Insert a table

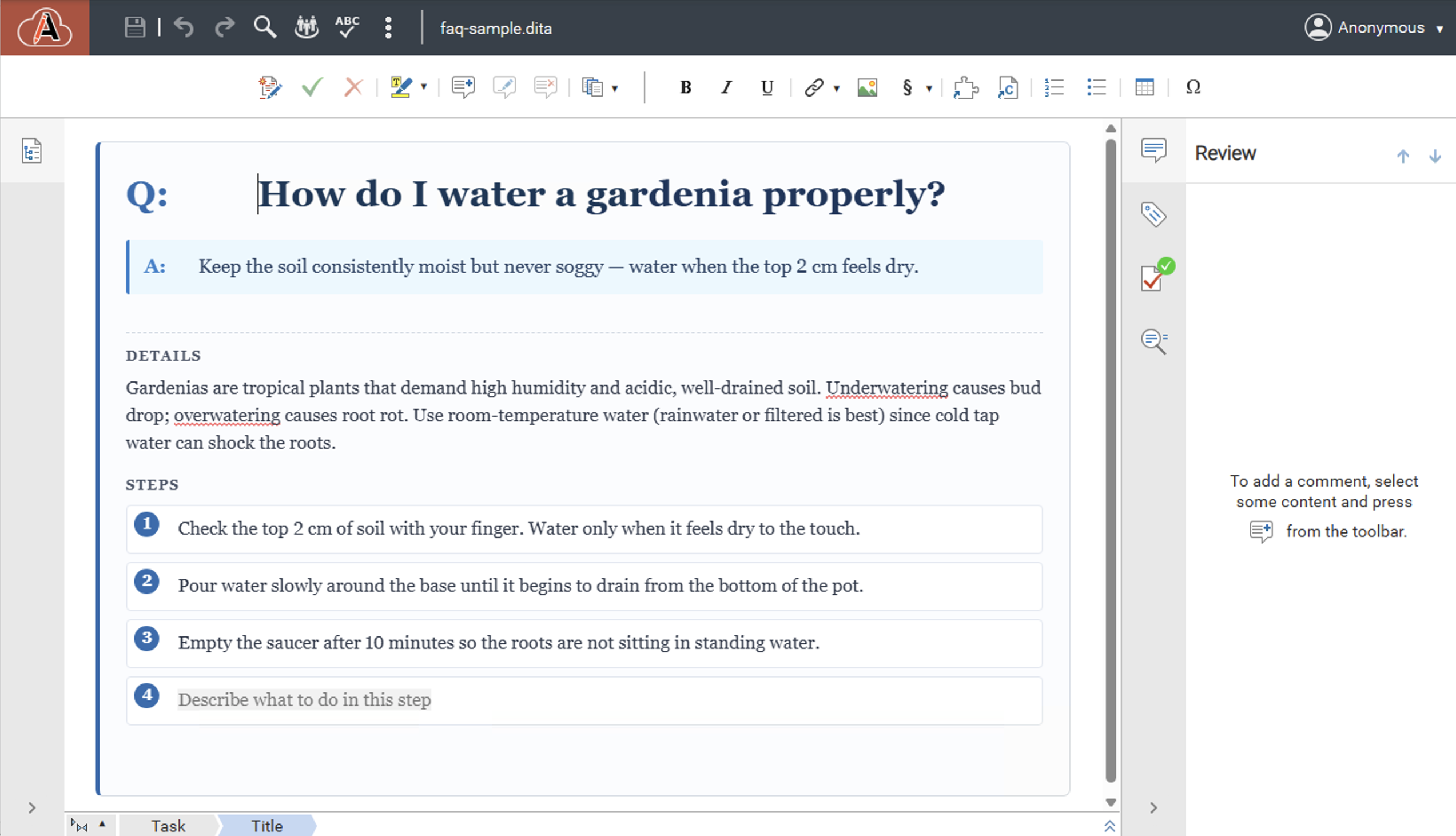click(x=1144, y=88)
